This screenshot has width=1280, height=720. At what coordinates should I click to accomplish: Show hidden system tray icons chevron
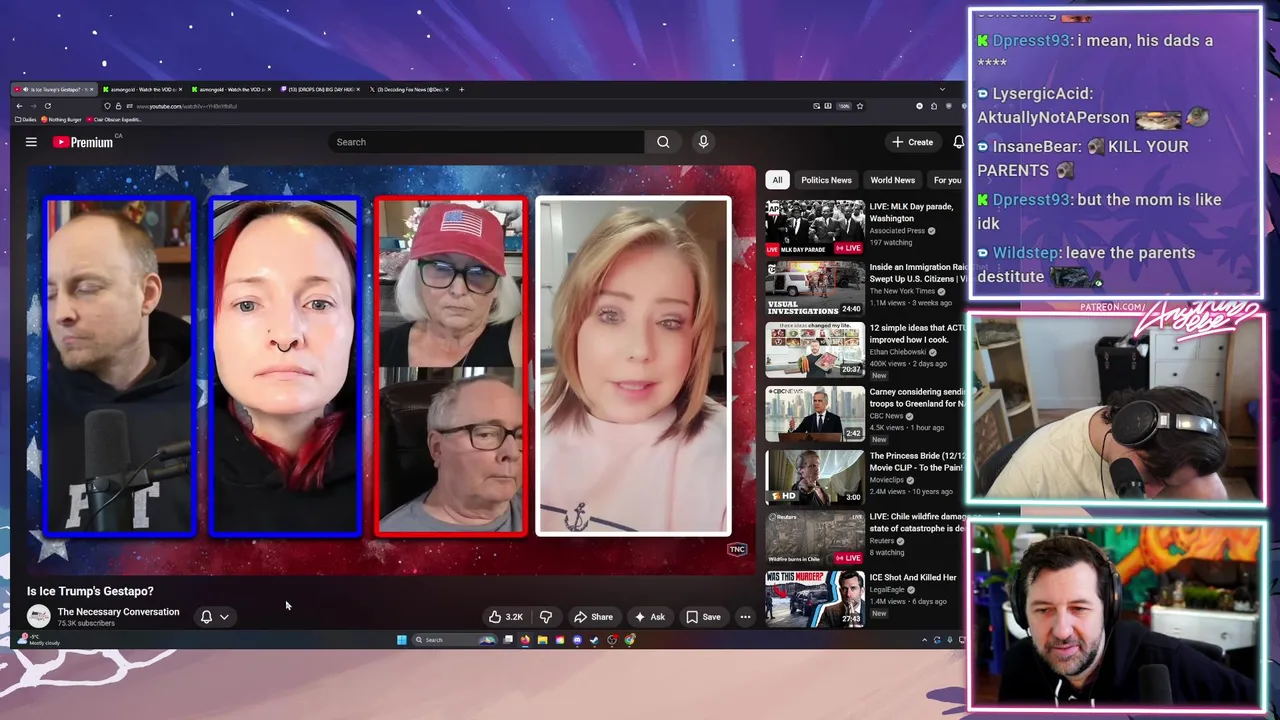click(x=924, y=640)
